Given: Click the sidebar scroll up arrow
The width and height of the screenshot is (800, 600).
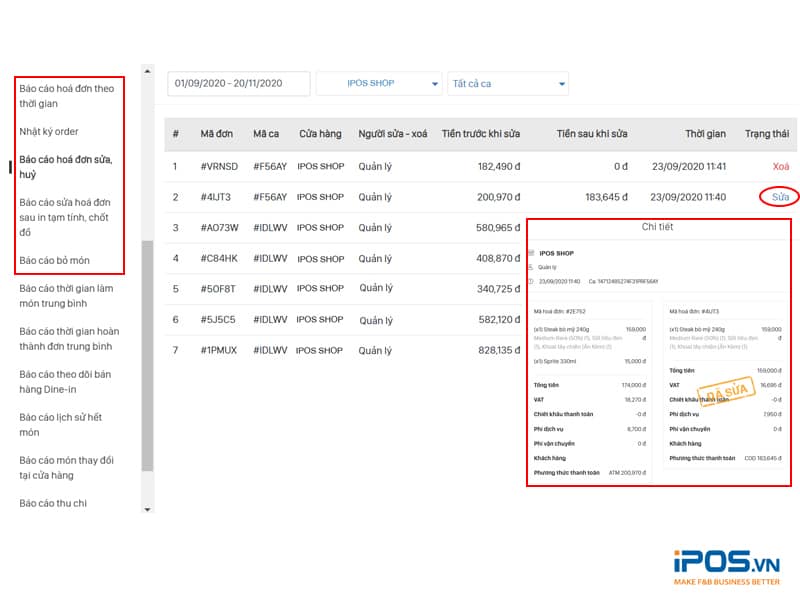Looking at the screenshot, I should 148,71.
